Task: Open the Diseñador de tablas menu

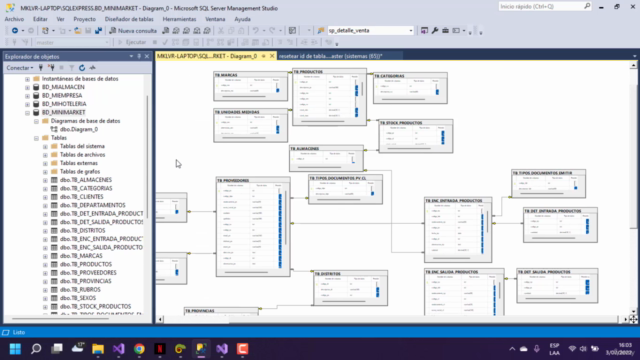Action: pos(129,19)
